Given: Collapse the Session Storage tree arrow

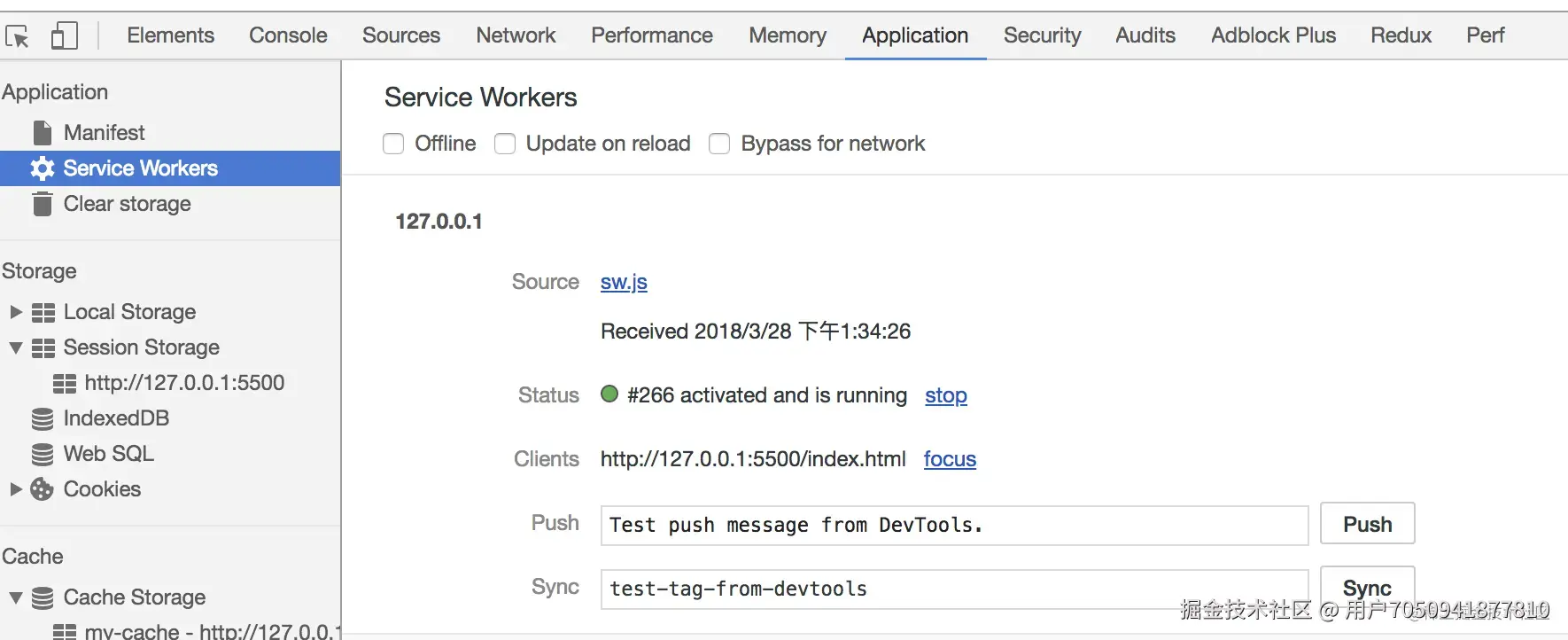Looking at the screenshot, I should point(15,347).
